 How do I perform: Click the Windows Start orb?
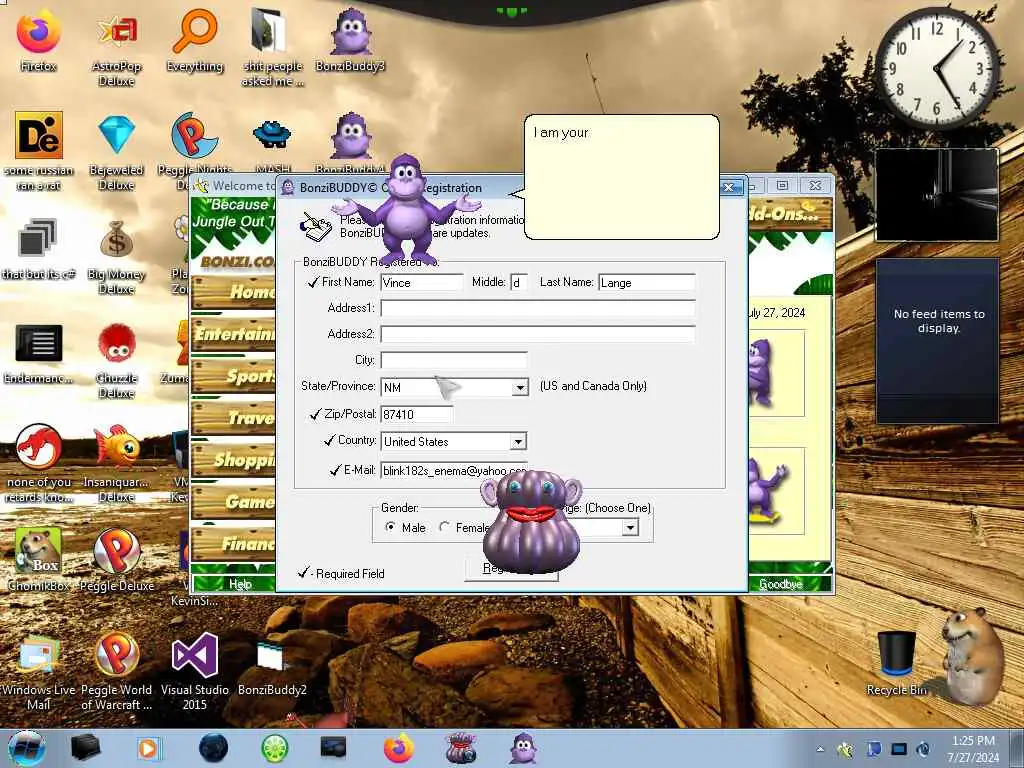27,748
